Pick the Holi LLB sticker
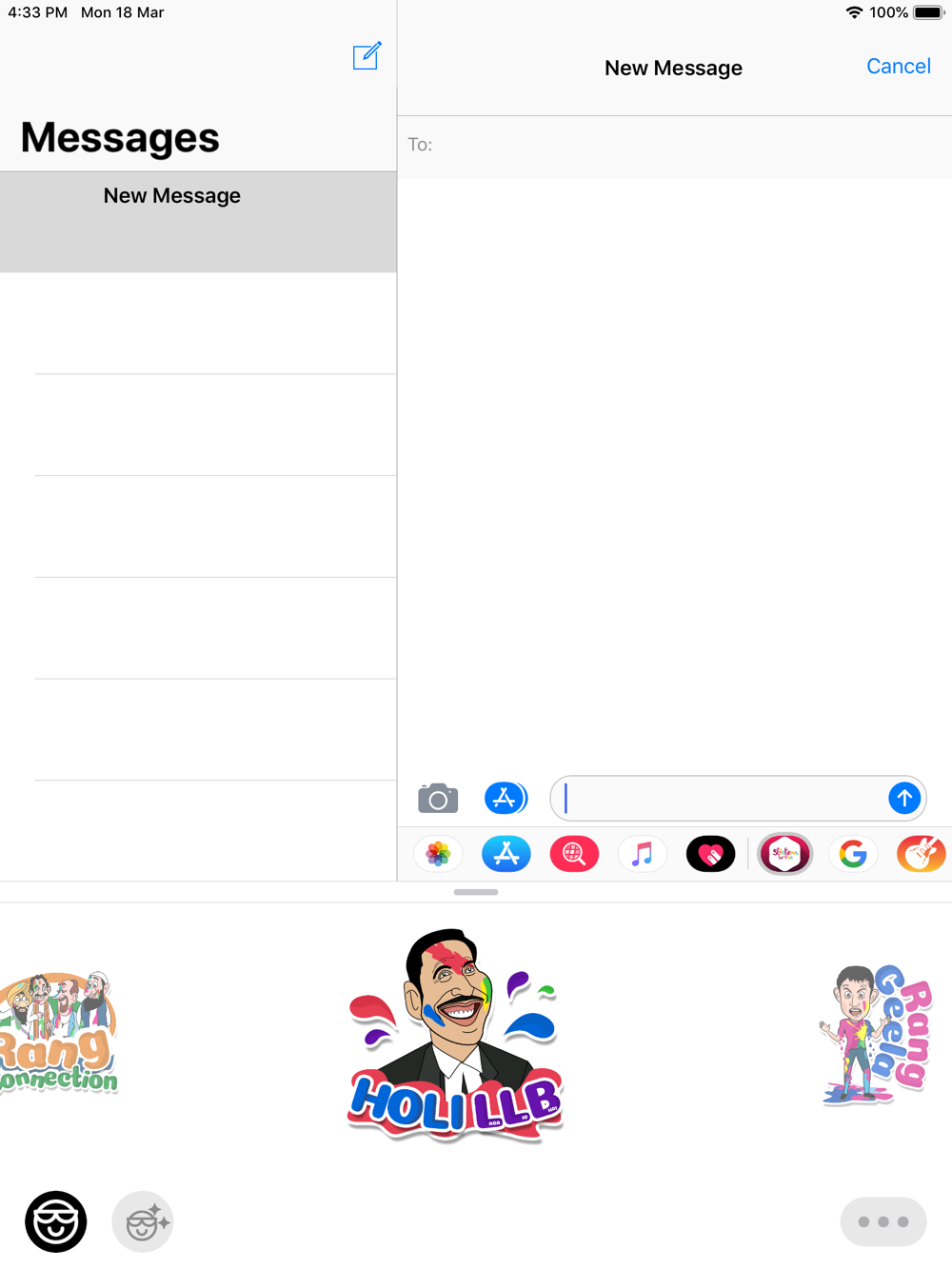952x1269 pixels. pyautogui.click(x=456, y=1035)
